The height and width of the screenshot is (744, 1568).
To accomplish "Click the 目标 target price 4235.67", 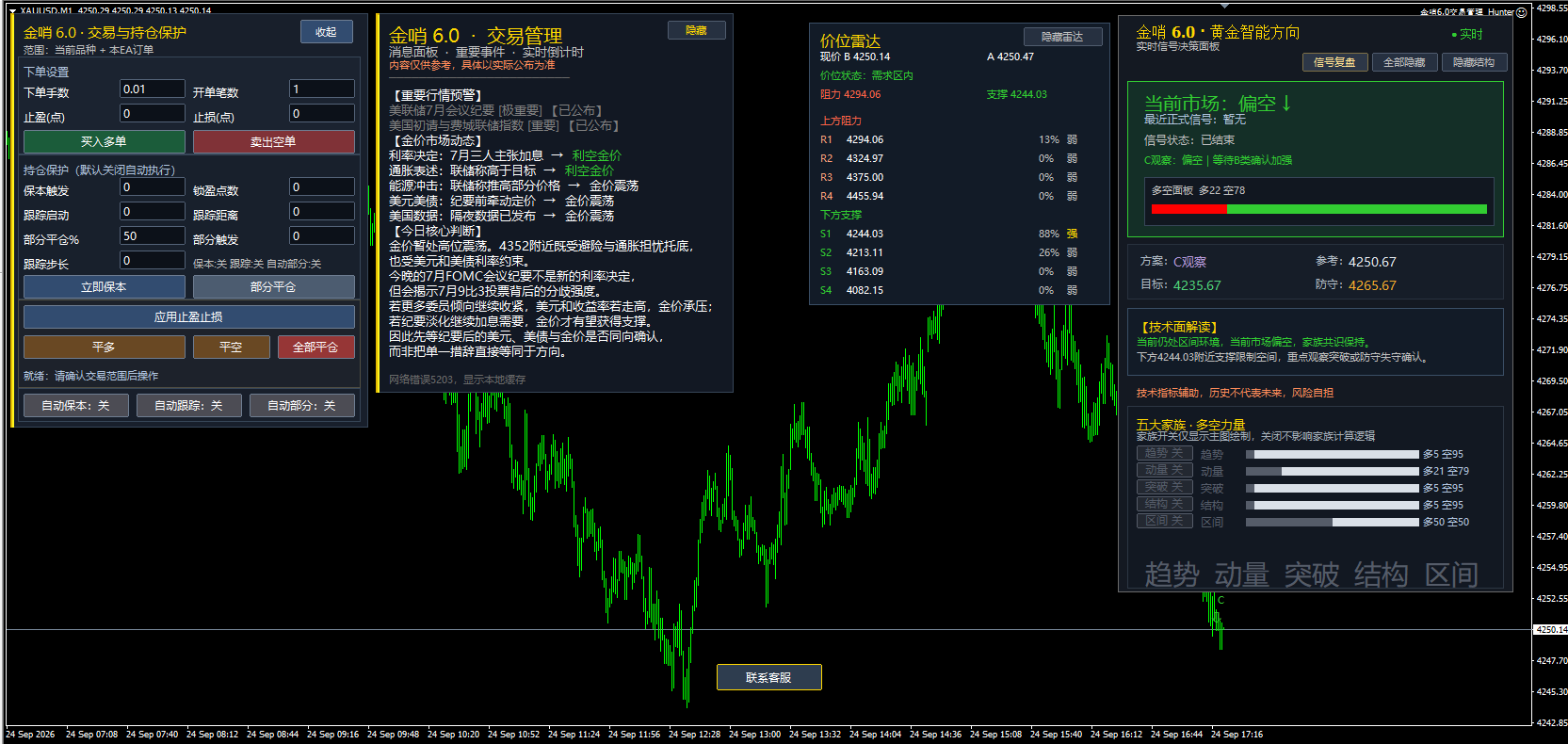I will pyautogui.click(x=1197, y=285).
